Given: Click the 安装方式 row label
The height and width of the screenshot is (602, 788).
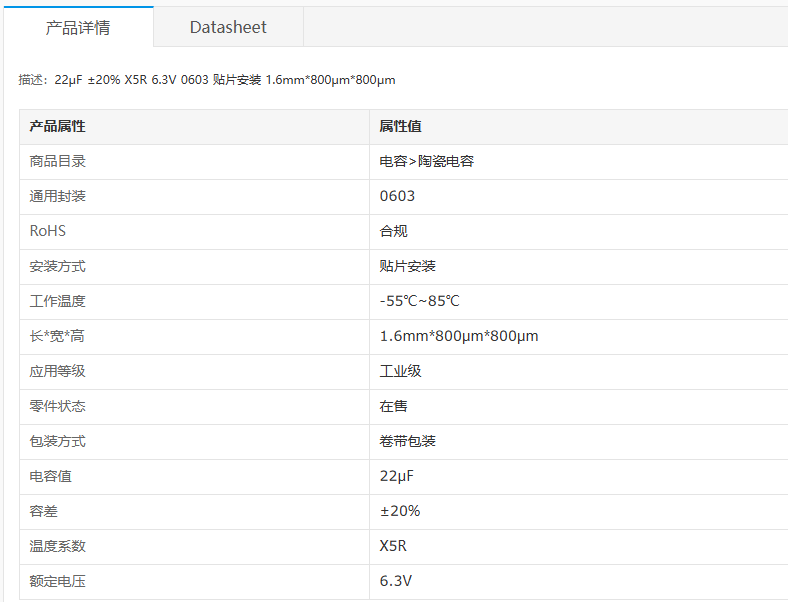Looking at the screenshot, I should click(57, 266).
